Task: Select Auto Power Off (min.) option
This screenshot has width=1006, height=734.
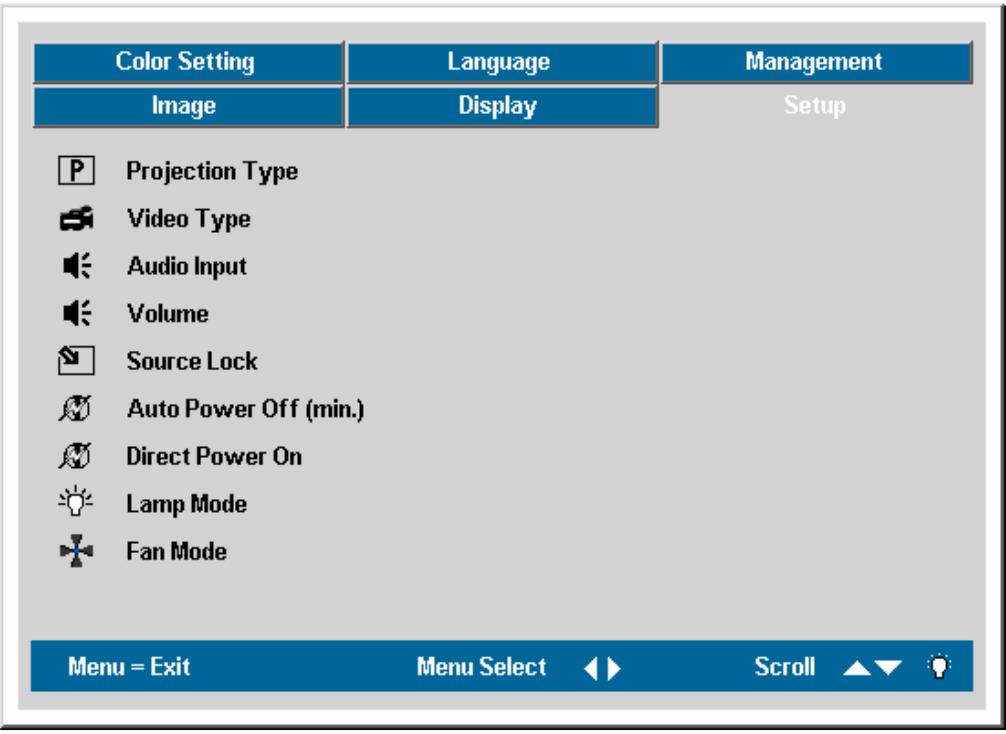Action: click(246, 409)
